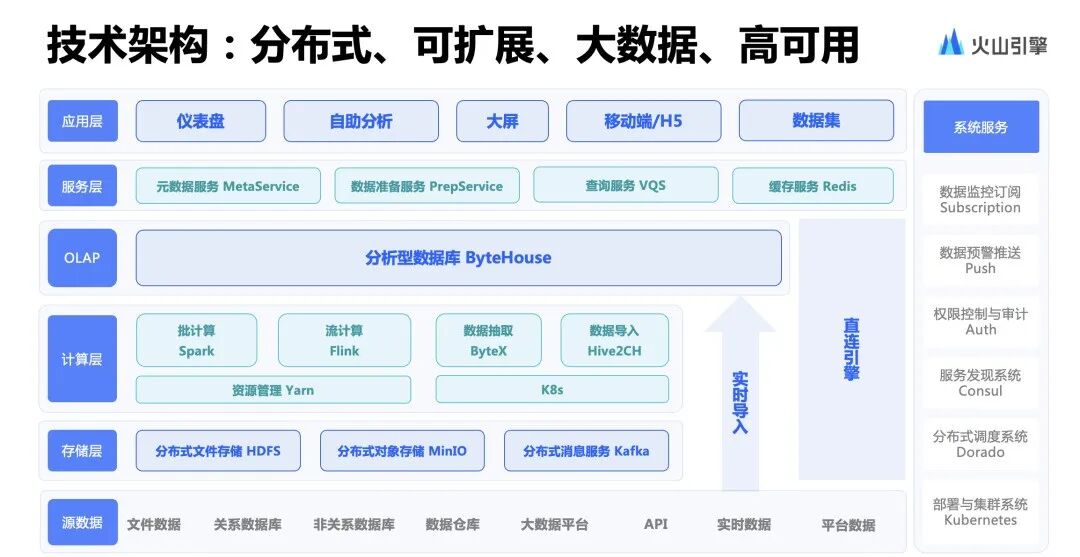Click the 大数据平台 text

(x=554, y=525)
